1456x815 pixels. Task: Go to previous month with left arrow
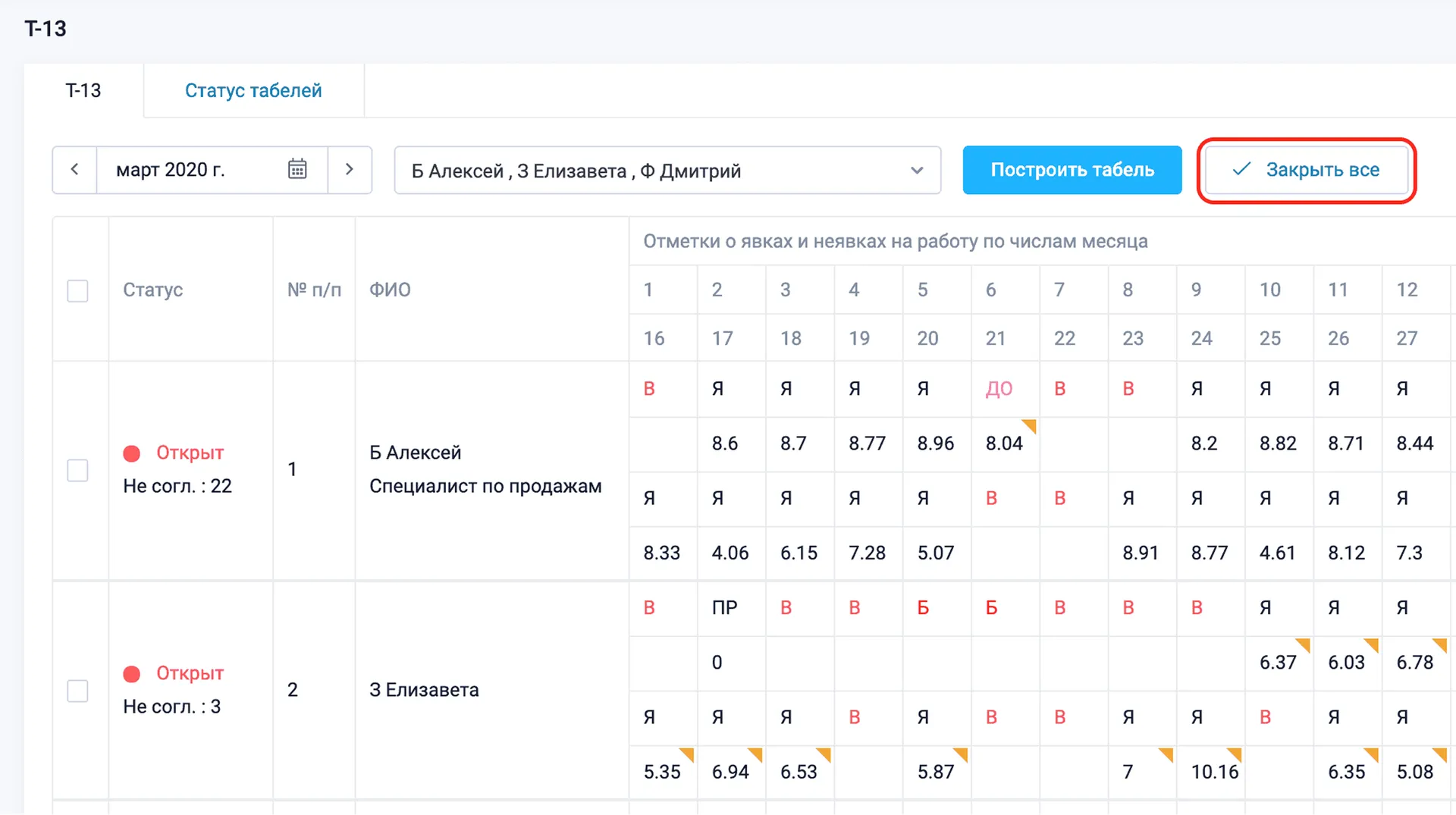click(x=74, y=169)
